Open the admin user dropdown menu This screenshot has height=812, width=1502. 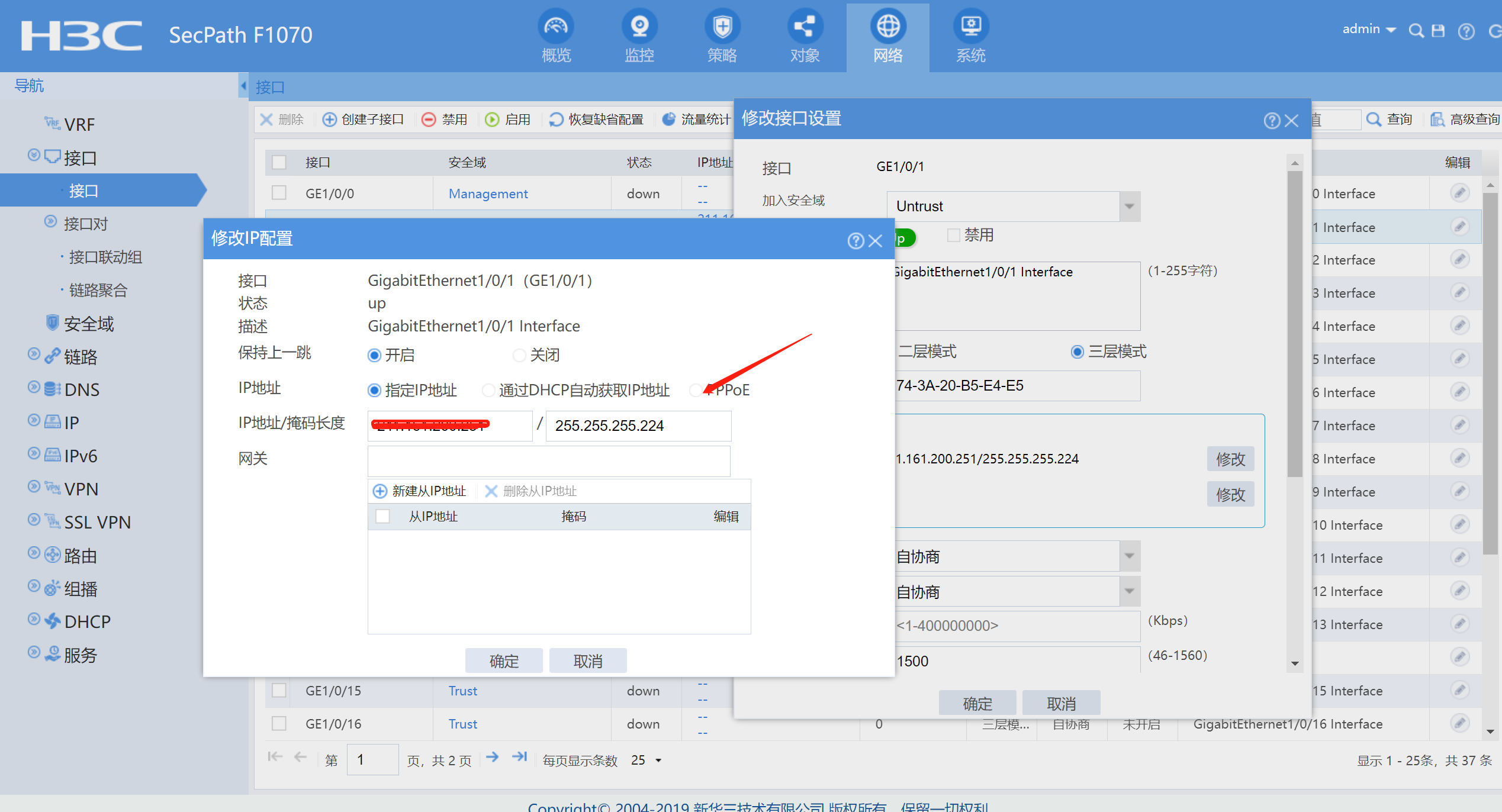tap(1368, 30)
